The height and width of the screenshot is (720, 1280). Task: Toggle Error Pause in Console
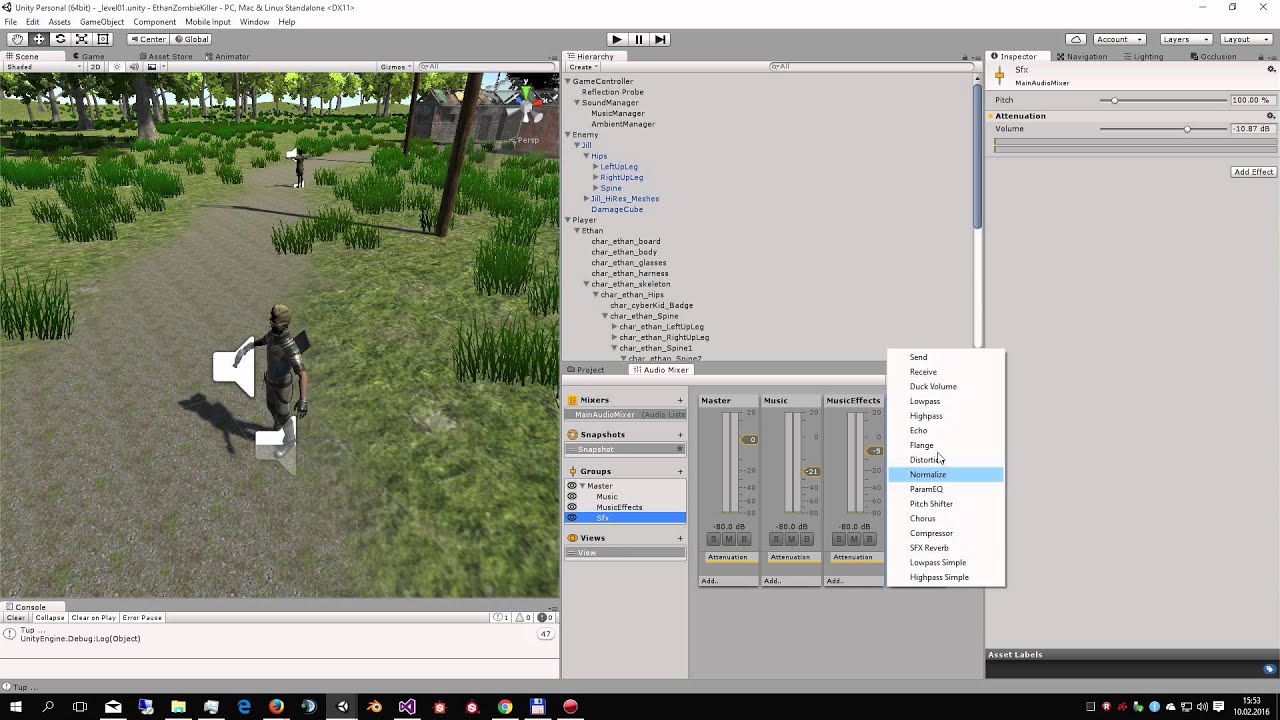pyautogui.click(x=142, y=618)
